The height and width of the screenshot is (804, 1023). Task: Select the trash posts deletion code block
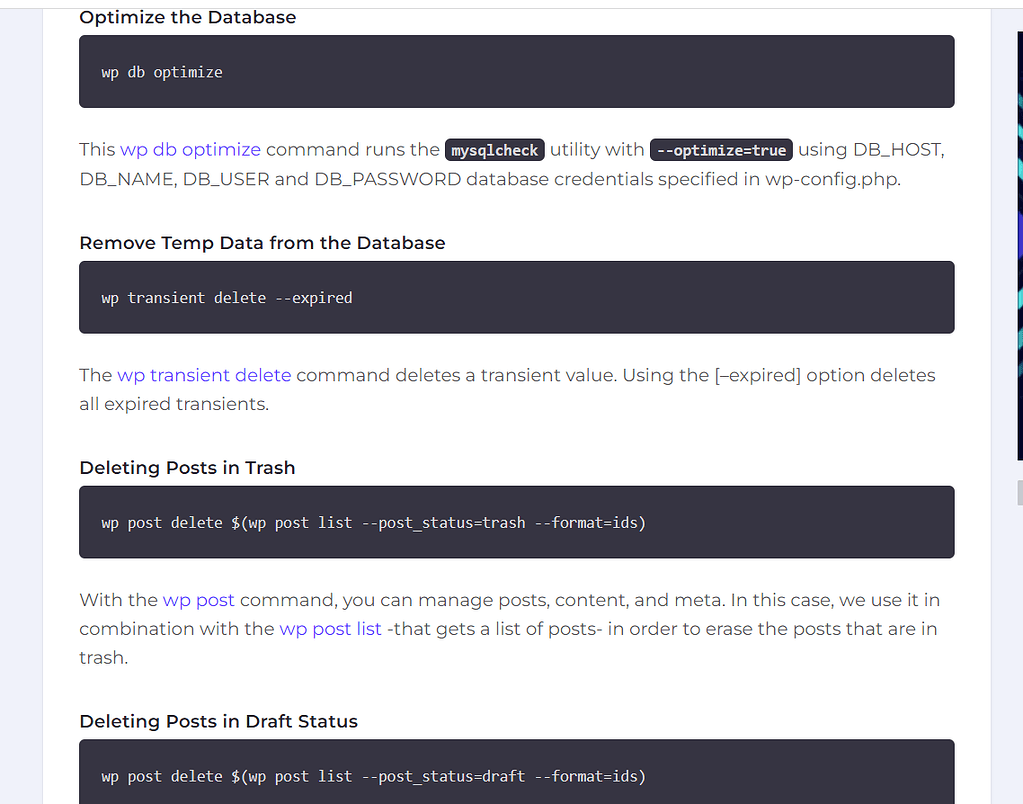pyautogui.click(x=516, y=522)
